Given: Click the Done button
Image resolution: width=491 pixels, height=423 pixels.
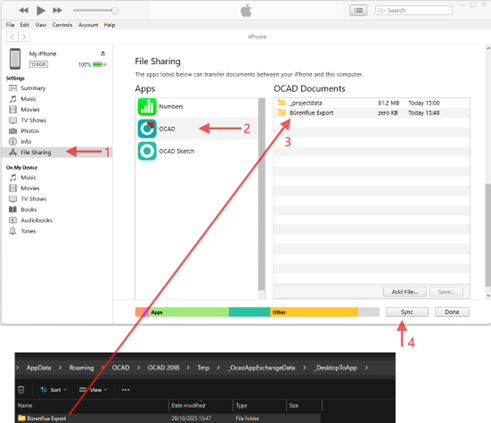Looking at the screenshot, I should click(x=452, y=312).
